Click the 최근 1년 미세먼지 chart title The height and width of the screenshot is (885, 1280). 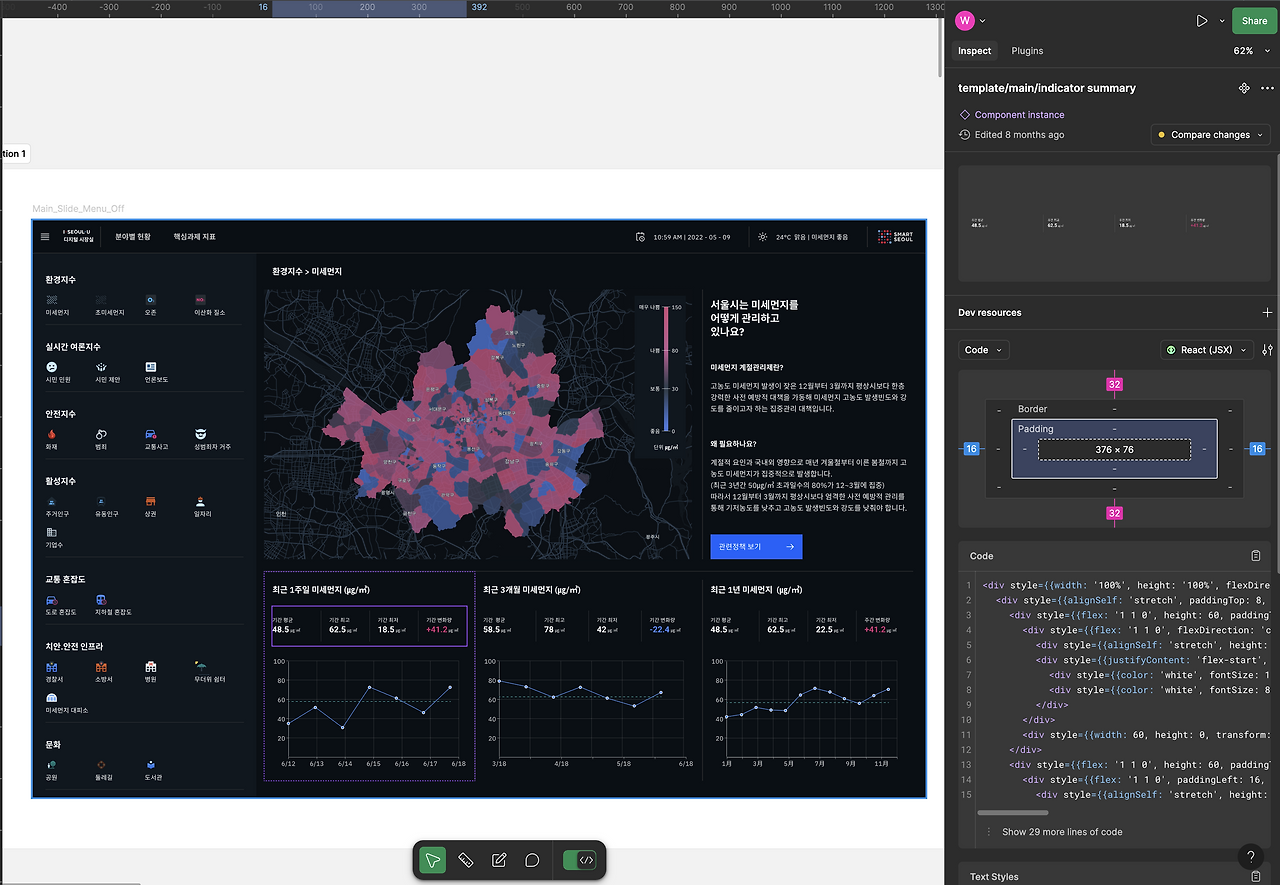pos(756,590)
